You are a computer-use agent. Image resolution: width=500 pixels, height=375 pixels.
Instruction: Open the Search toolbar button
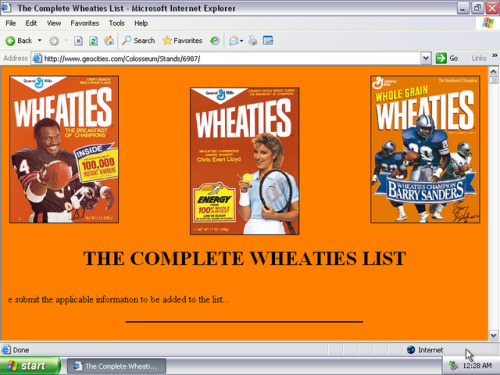tap(138, 41)
